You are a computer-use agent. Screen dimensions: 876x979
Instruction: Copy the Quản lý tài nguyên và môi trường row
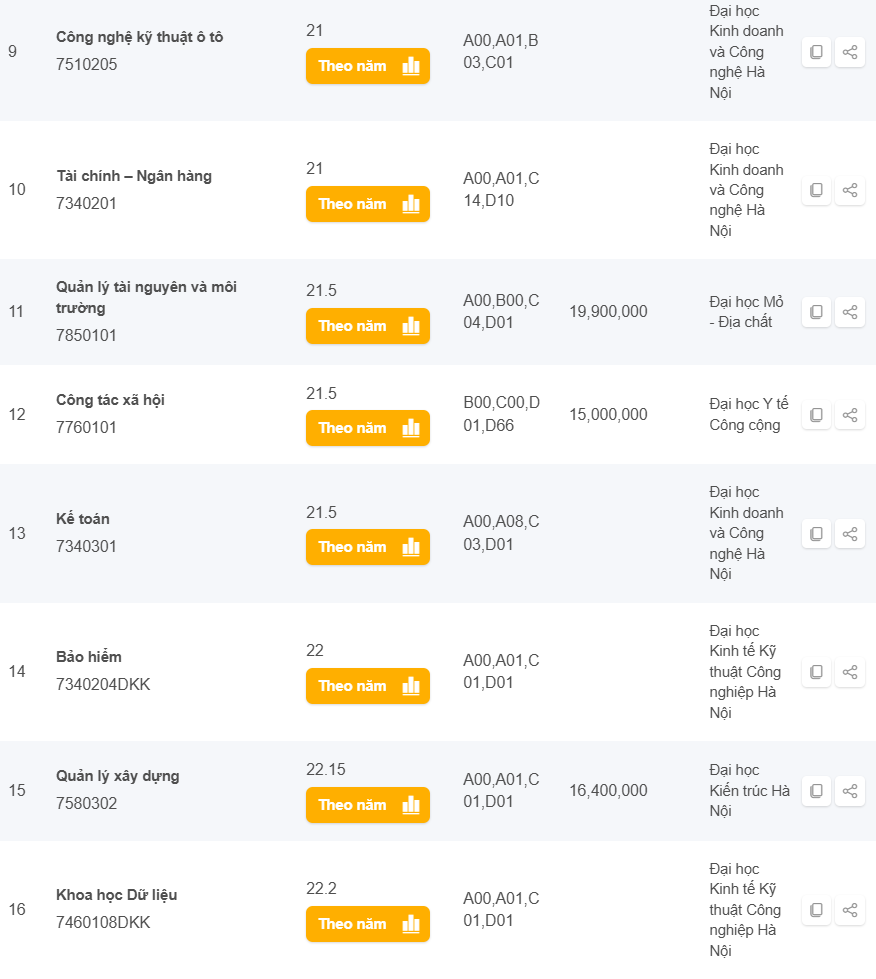pyautogui.click(x=816, y=312)
